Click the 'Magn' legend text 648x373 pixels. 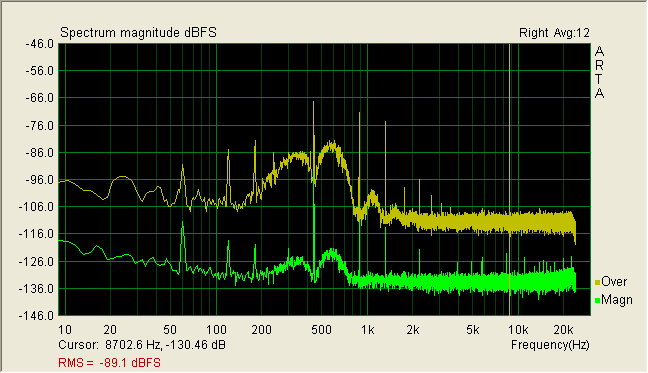617,300
